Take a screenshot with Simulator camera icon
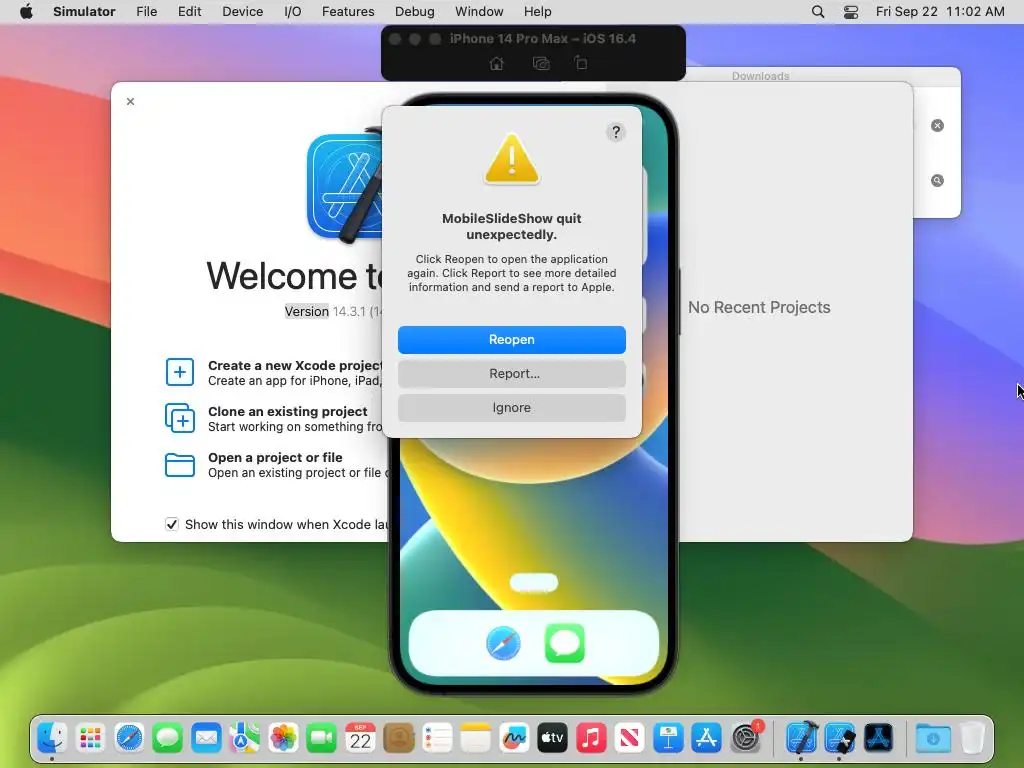Viewport: 1024px width, 768px height. coord(541,63)
